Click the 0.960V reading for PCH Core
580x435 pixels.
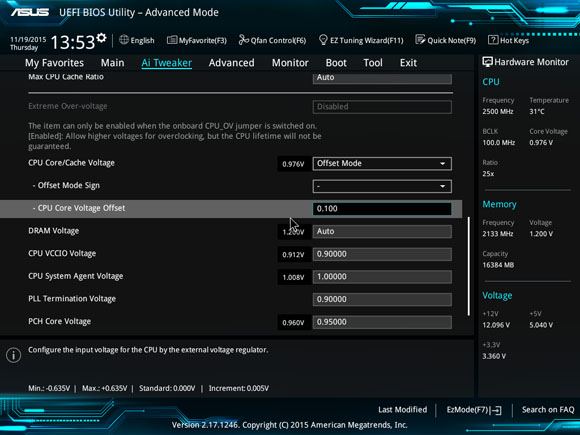tap(293, 323)
